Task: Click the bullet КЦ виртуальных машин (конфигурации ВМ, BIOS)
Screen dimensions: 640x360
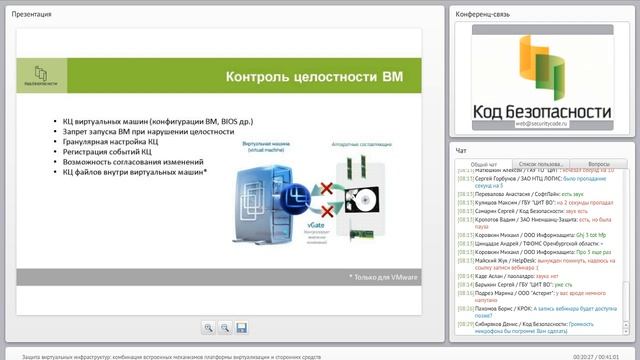Action: coord(158,121)
